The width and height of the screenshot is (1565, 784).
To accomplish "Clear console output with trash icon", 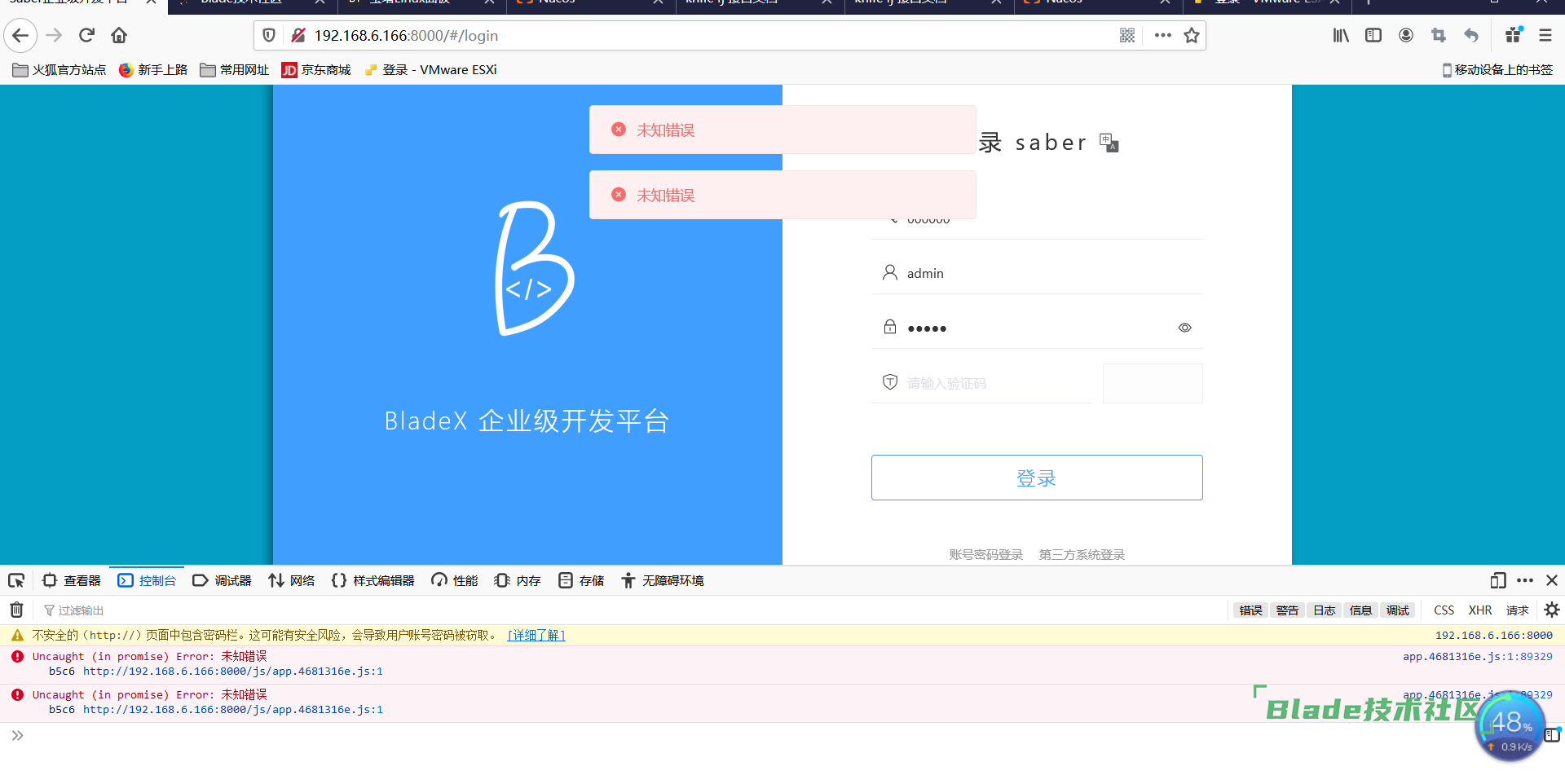I will (16, 610).
